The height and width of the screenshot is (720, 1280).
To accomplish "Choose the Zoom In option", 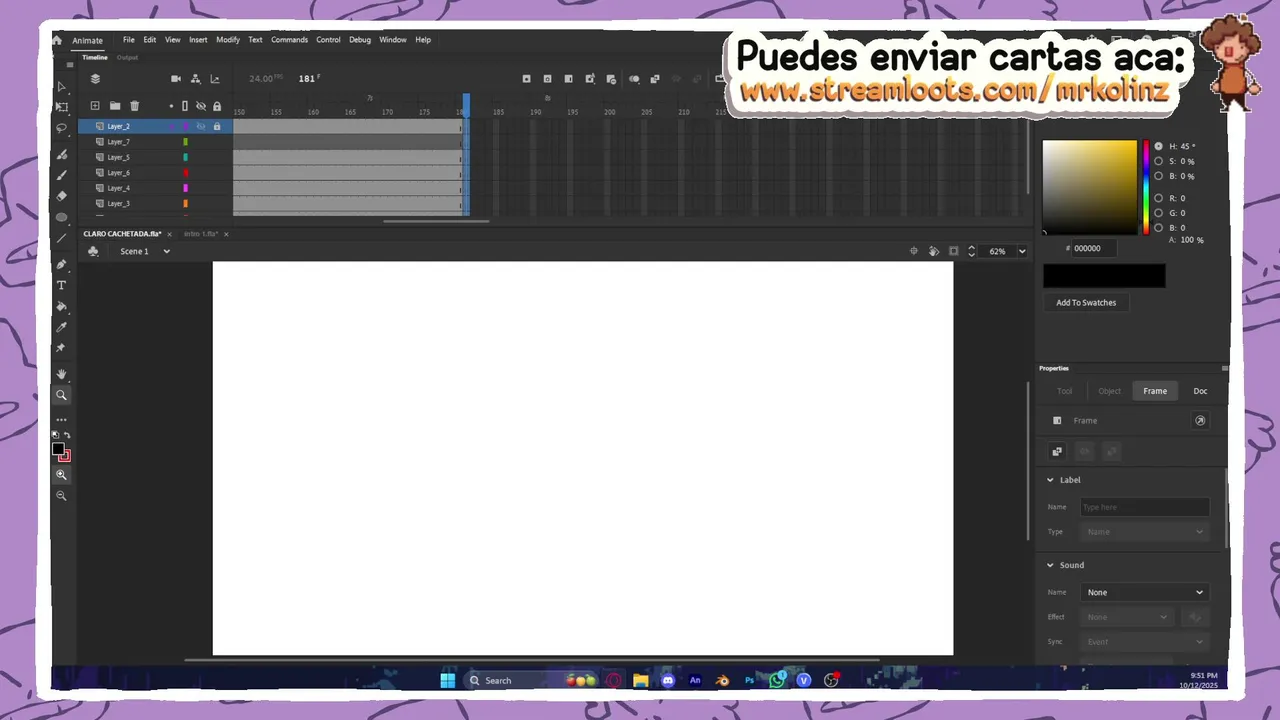I will click(x=61, y=475).
